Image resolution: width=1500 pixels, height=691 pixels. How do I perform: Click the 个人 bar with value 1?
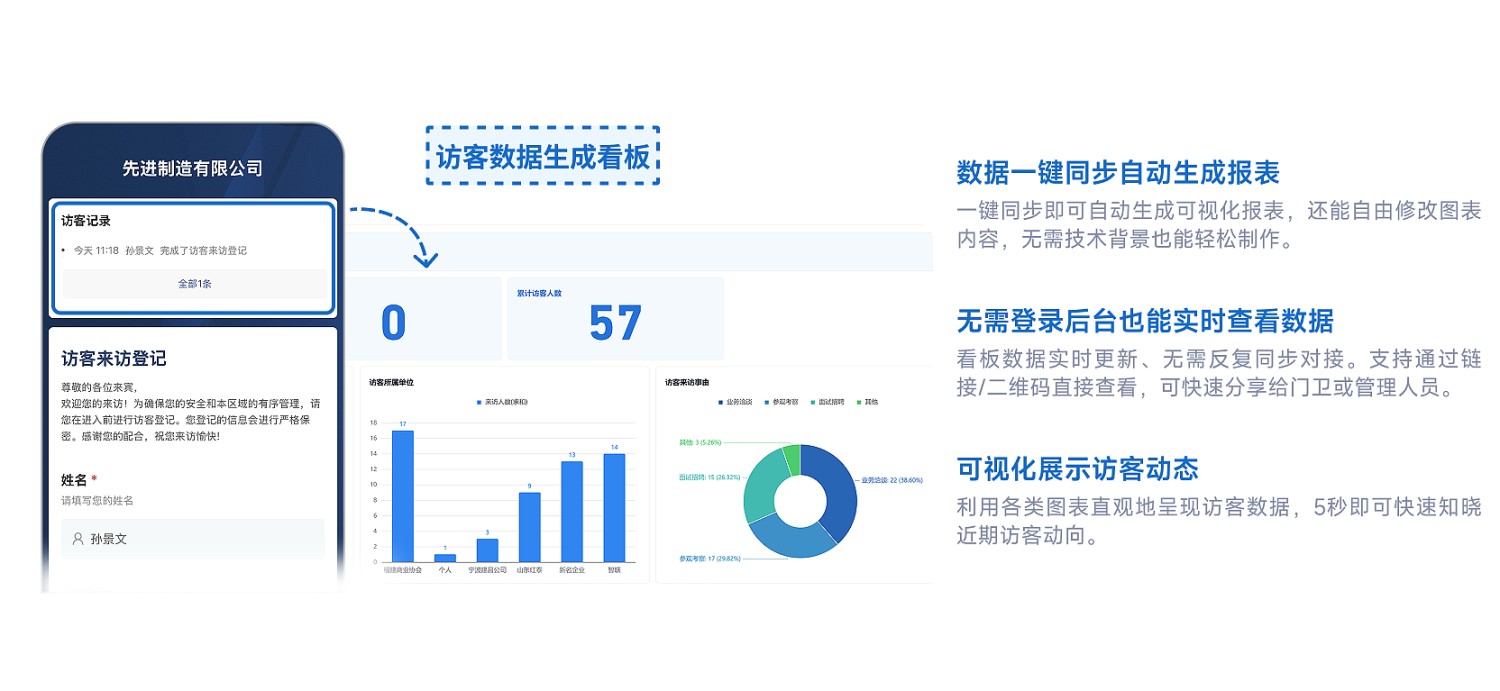445,558
